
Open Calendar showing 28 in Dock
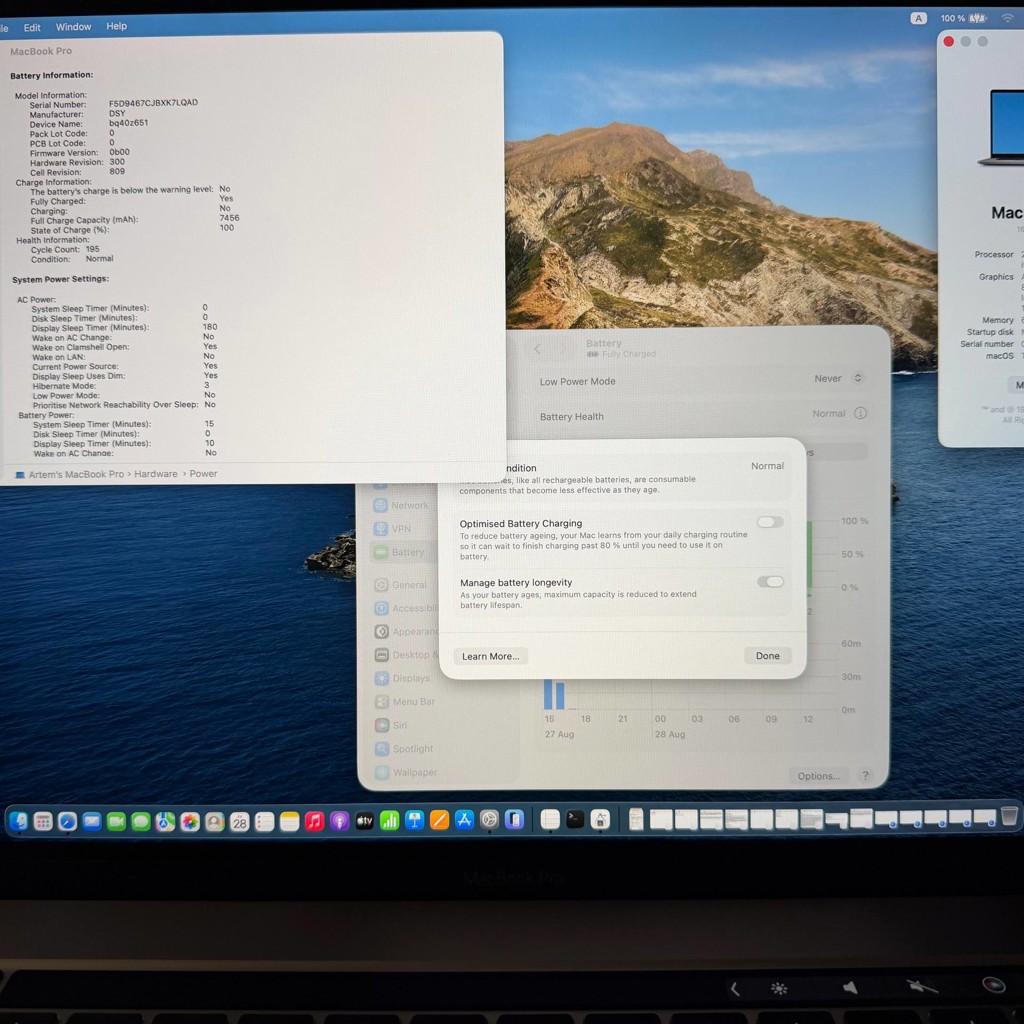pyautogui.click(x=240, y=821)
